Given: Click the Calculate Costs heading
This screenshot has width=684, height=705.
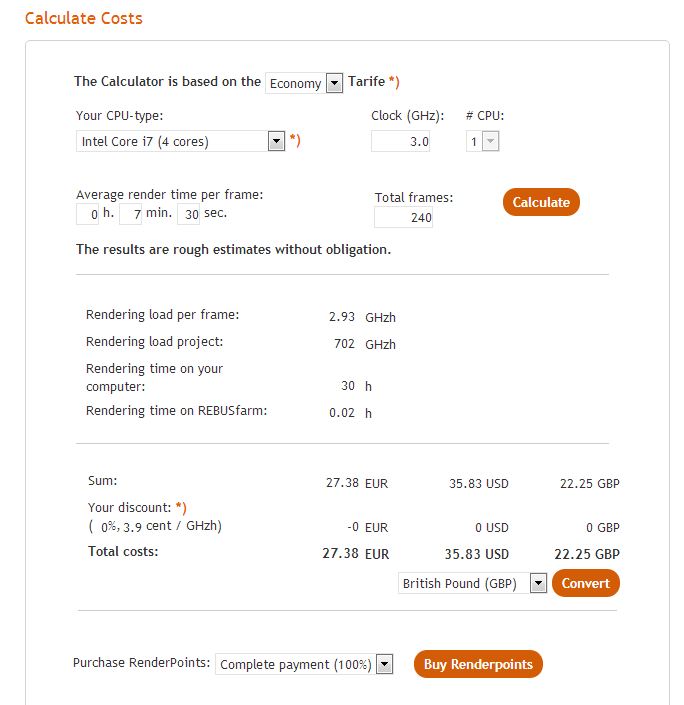Looking at the screenshot, I should coord(84,18).
